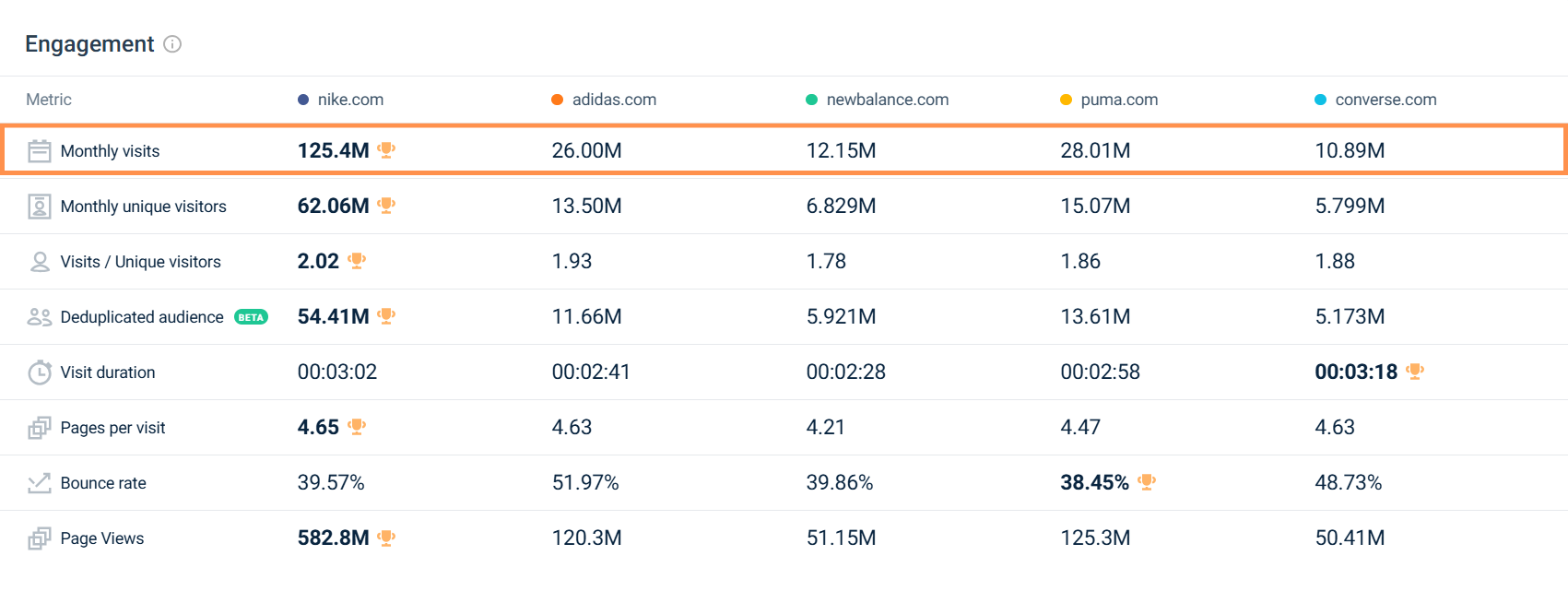Click the Visit duration clock icon
1568x591 pixels.
click(40, 372)
